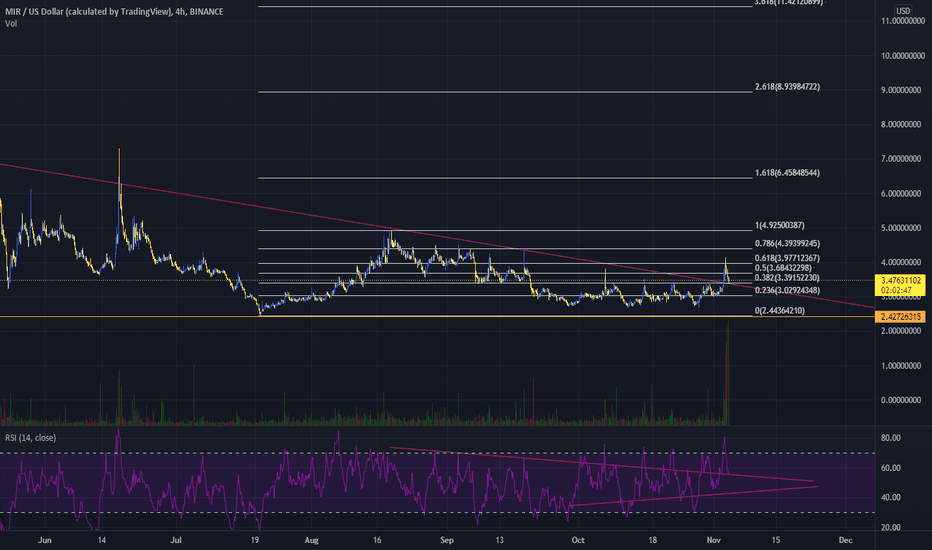Screen dimensions: 932x550
Task: Click the 40.00 RSI axis label
Action: pyautogui.click(x=890, y=497)
